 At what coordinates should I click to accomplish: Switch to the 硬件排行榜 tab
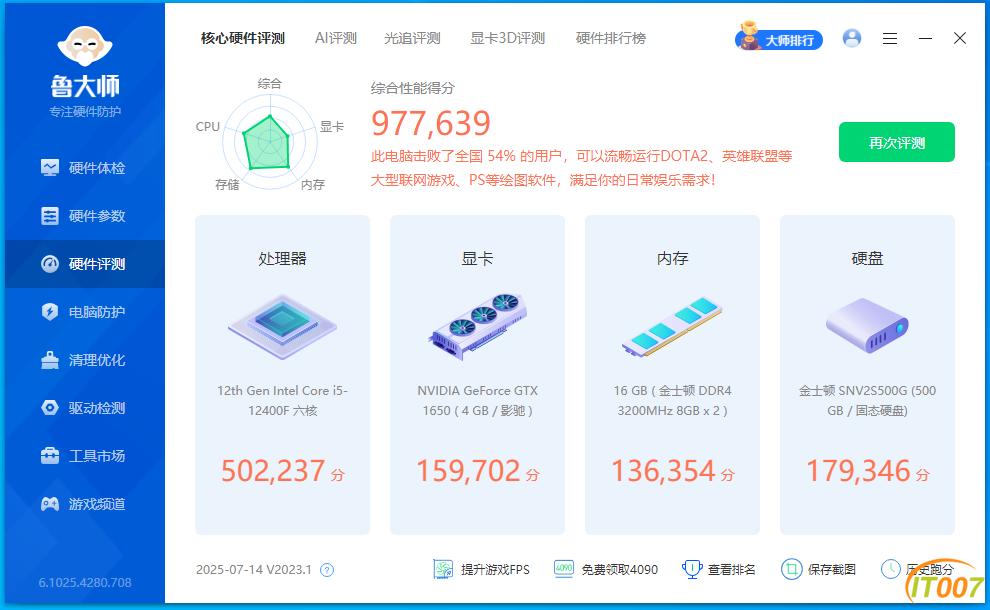pos(611,39)
